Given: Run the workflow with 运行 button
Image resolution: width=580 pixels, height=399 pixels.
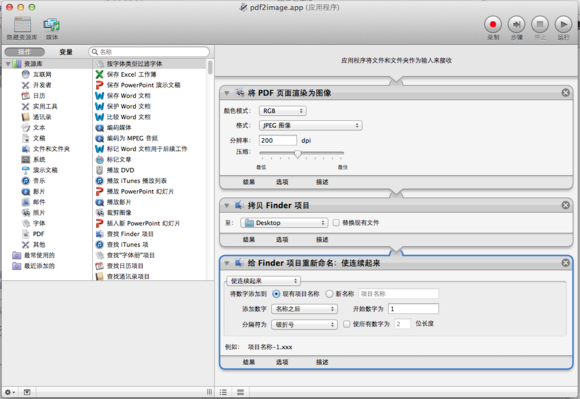Looking at the screenshot, I should [x=563, y=24].
